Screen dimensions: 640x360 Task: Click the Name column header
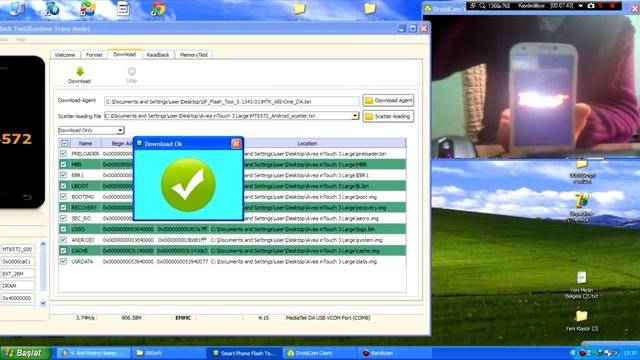click(85, 143)
